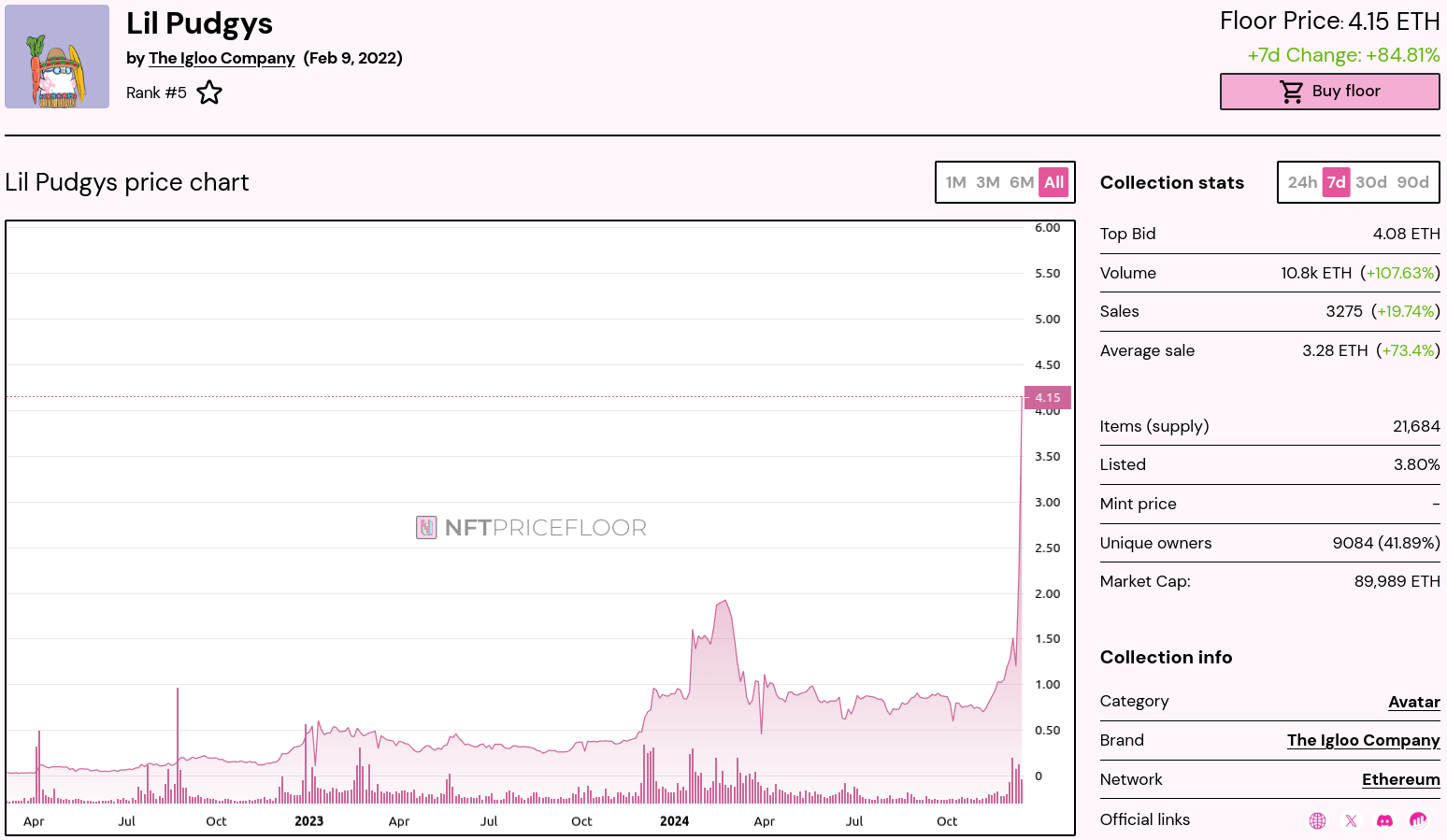The width and height of the screenshot is (1447, 840).
Task: Select the All chart range
Action: click(x=1054, y=182)
